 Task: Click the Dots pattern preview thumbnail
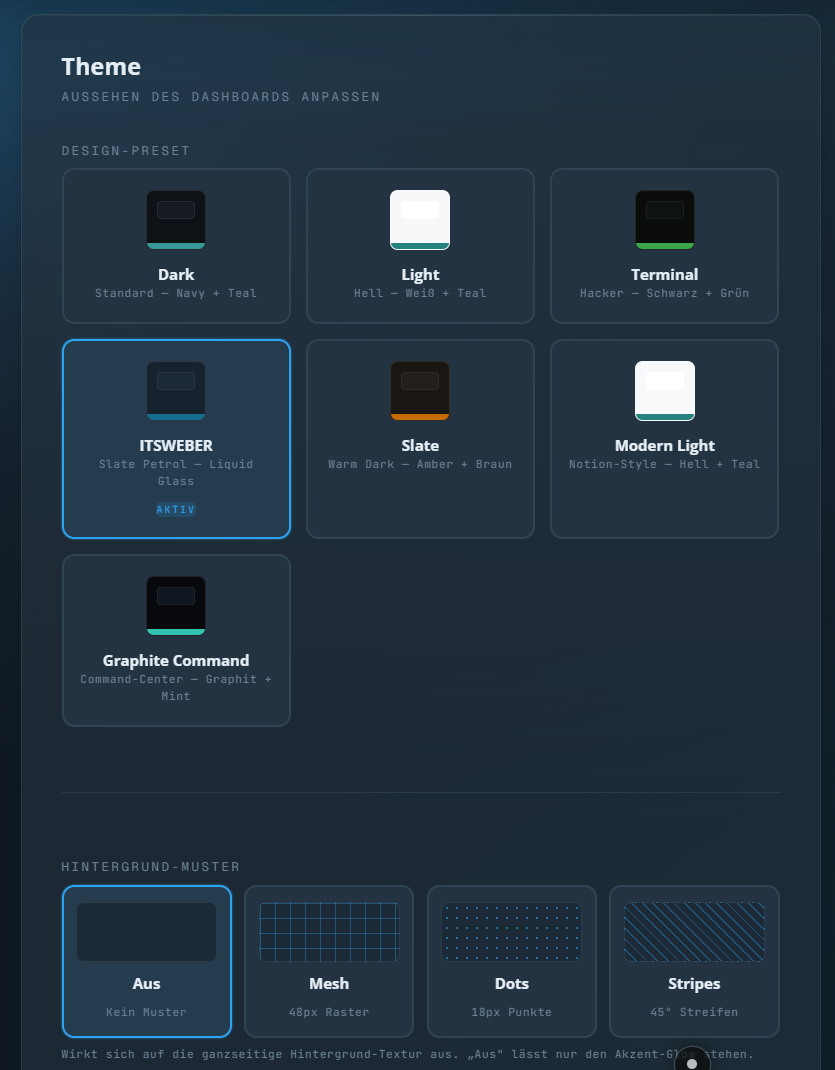tap(511, 931)
